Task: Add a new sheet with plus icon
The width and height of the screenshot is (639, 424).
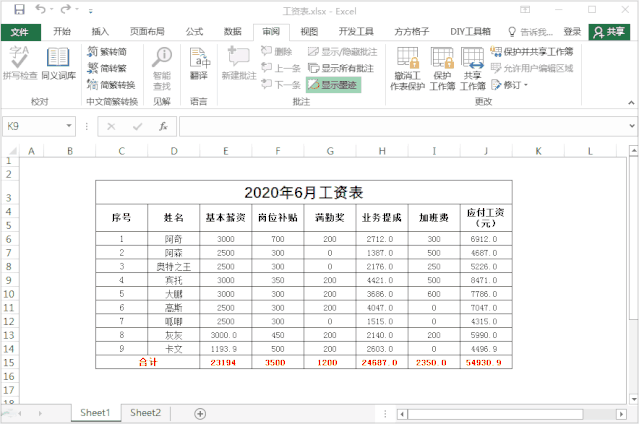Action: click(200, 414)
